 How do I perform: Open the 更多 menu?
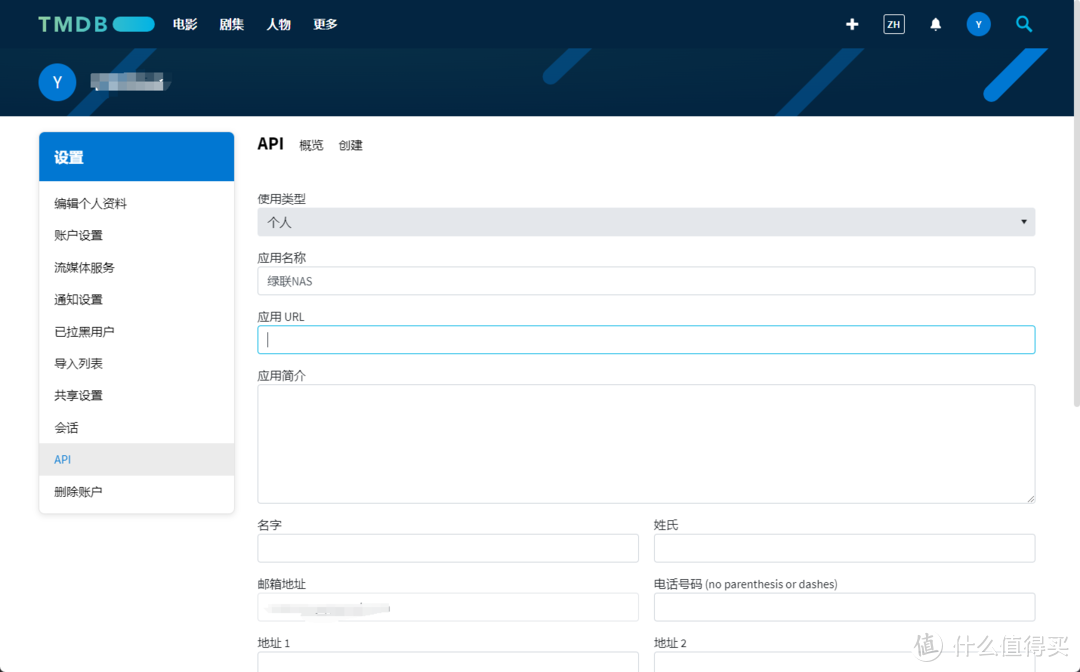(324, 24)
